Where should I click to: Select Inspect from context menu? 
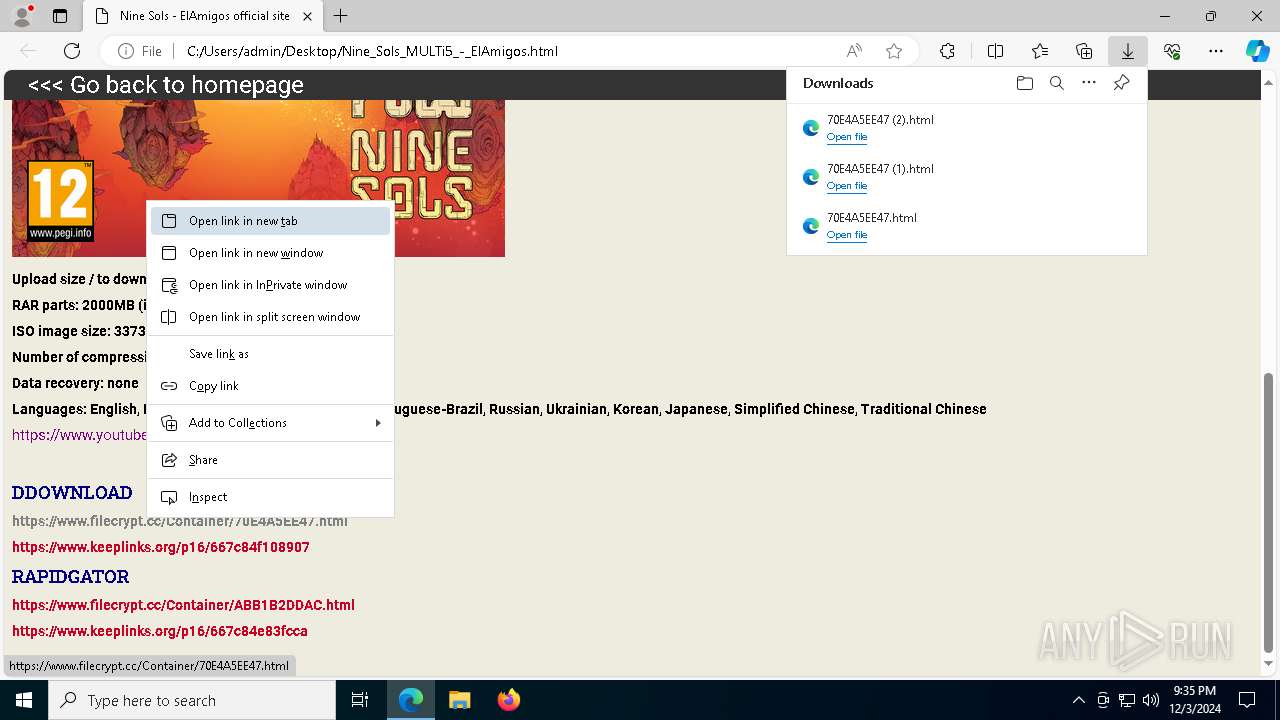click(270, 497)
